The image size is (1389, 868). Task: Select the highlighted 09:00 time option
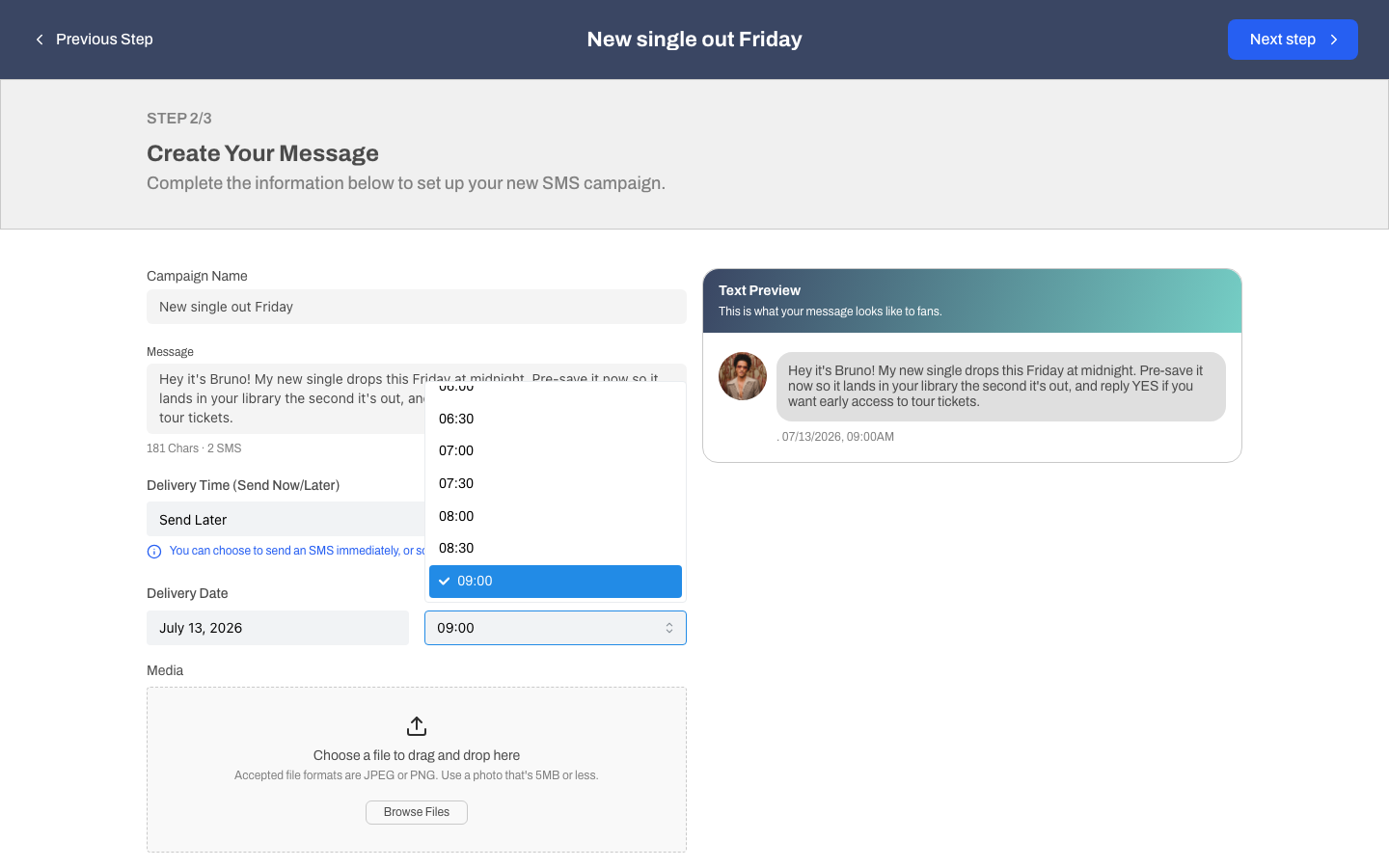[x=556, y=582]
